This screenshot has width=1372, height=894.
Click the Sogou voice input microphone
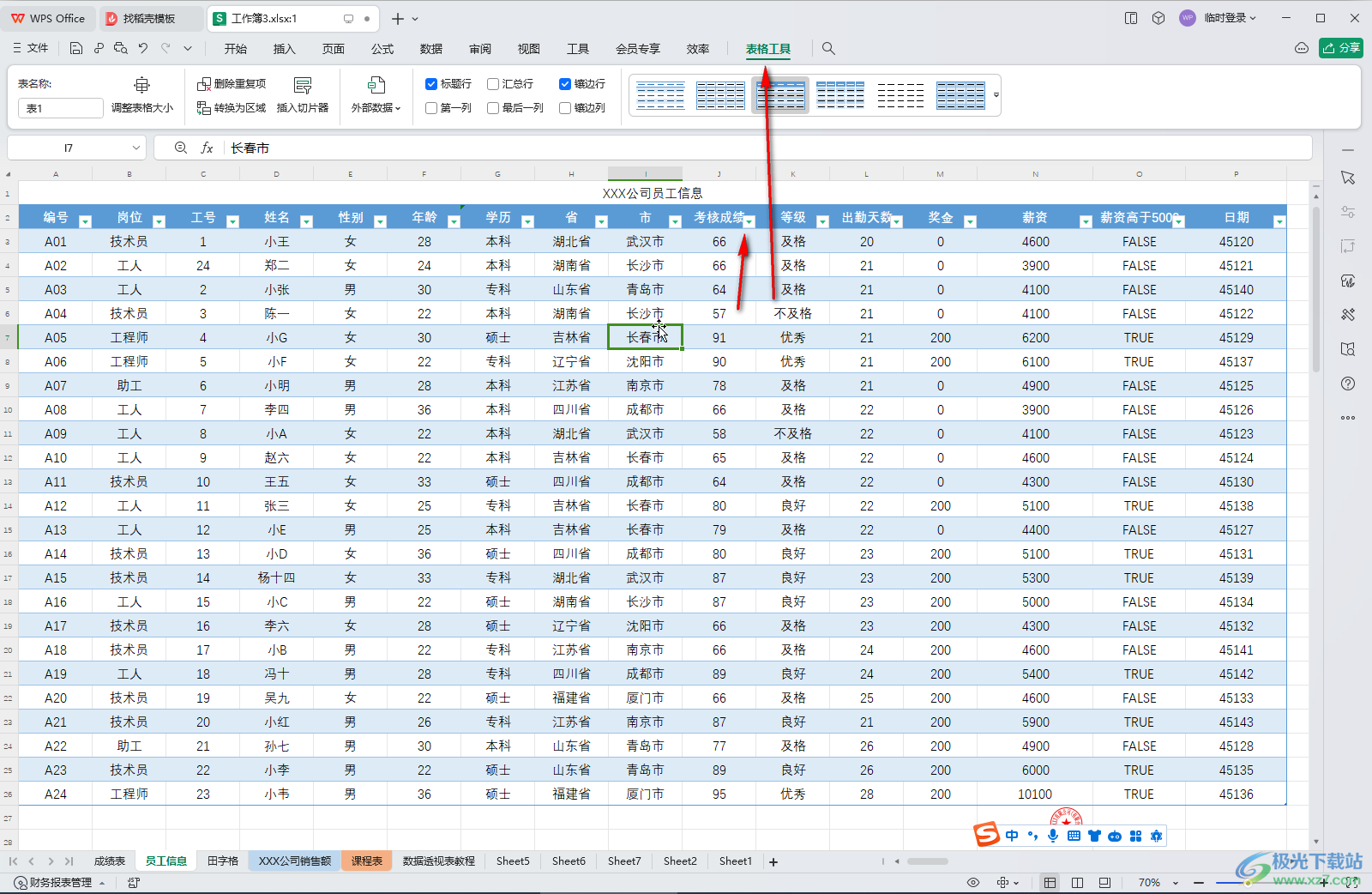[x=1053, y=836]
